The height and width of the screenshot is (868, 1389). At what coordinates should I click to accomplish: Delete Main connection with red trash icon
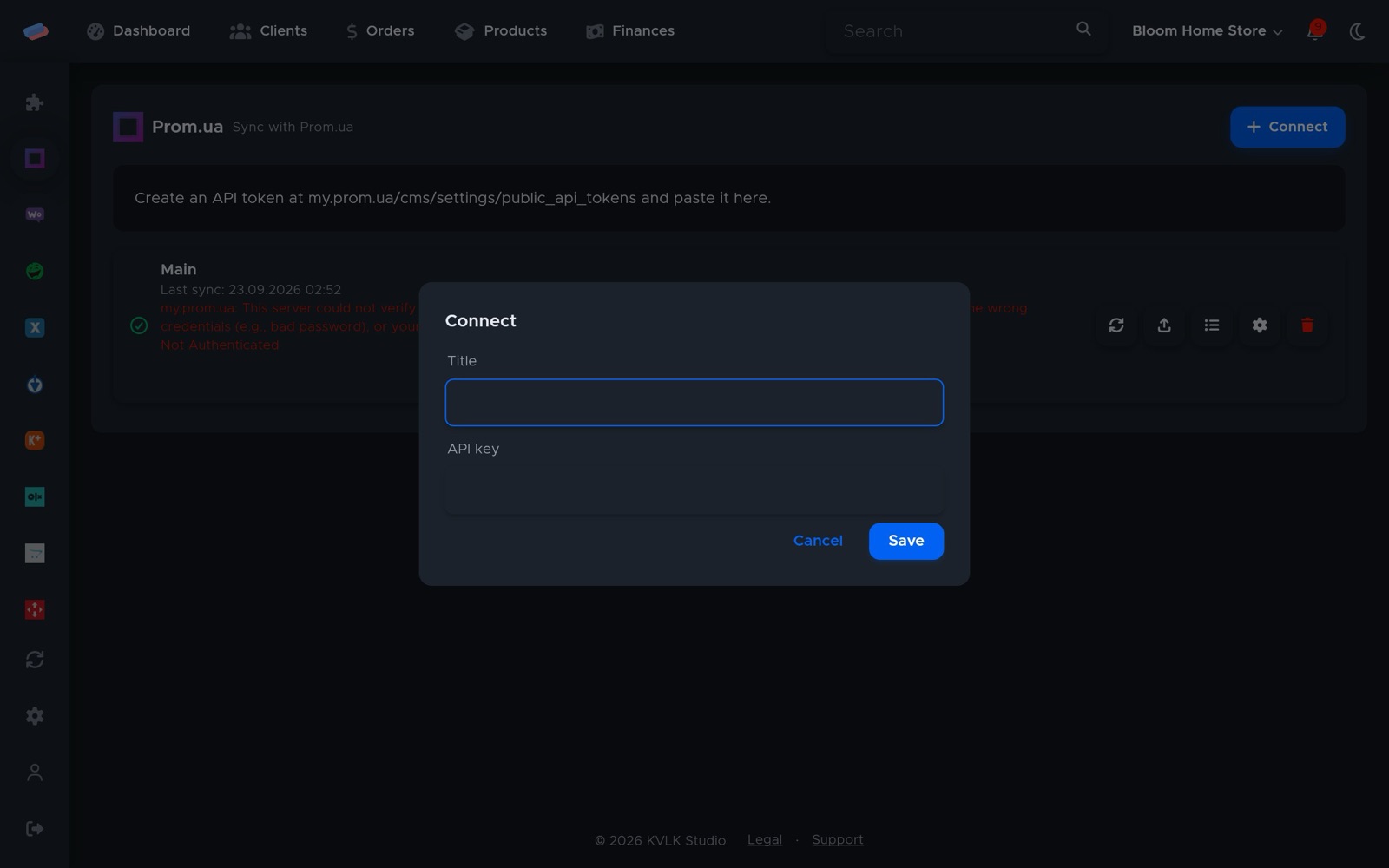coord(1307,325)
